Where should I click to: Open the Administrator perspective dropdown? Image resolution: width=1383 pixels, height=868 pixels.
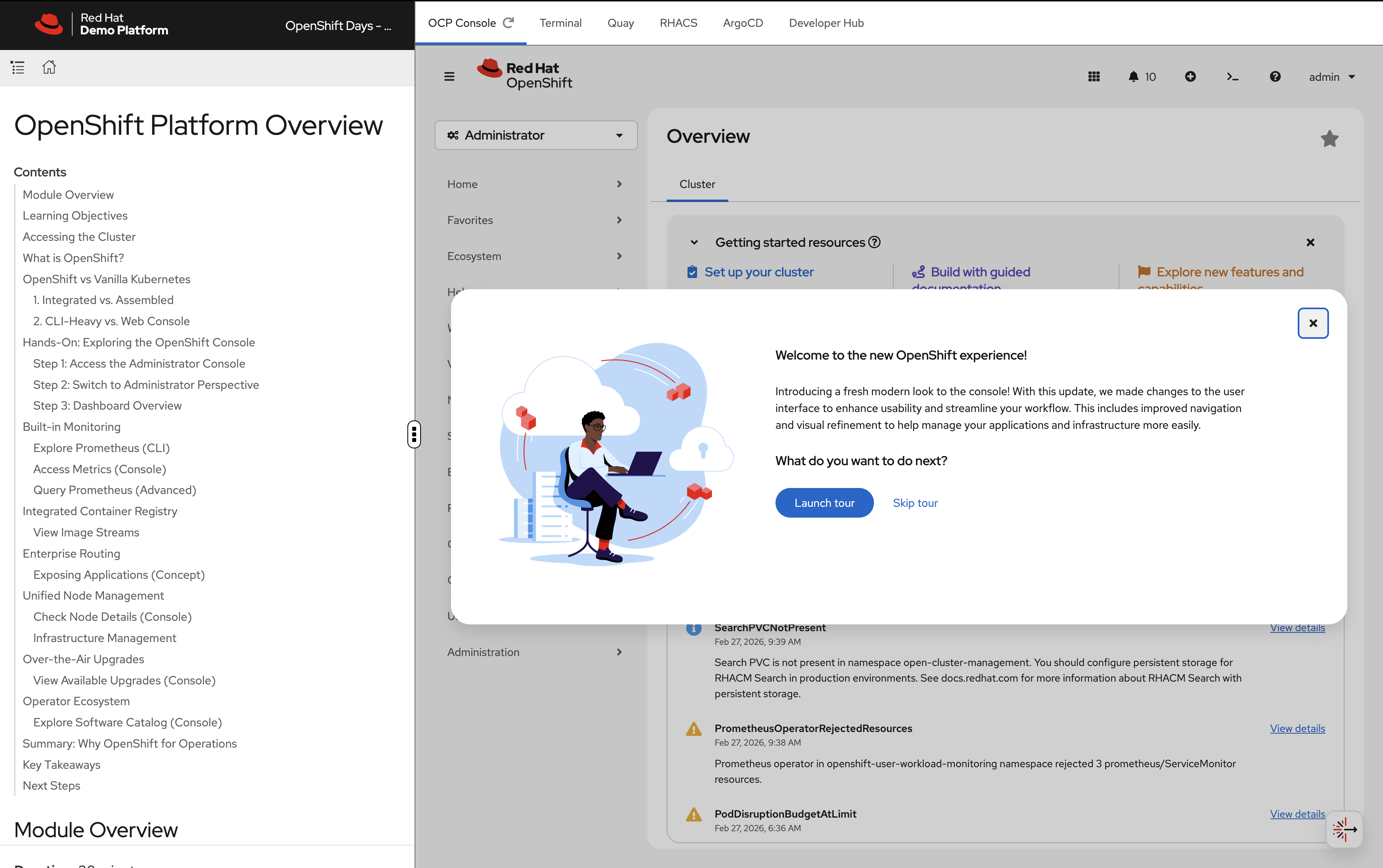[x=535, y=135]
